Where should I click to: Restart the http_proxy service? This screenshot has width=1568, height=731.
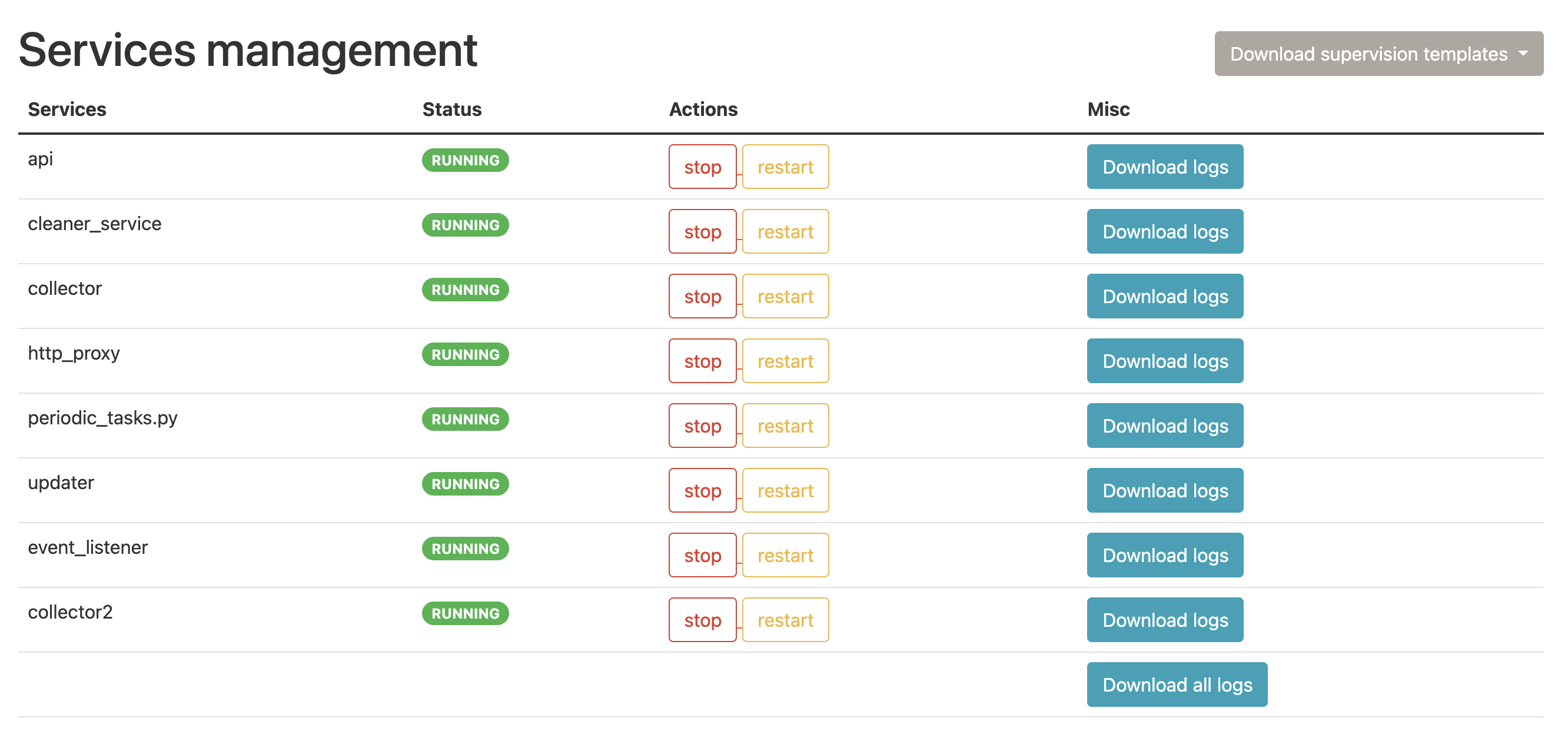(785, 361)
